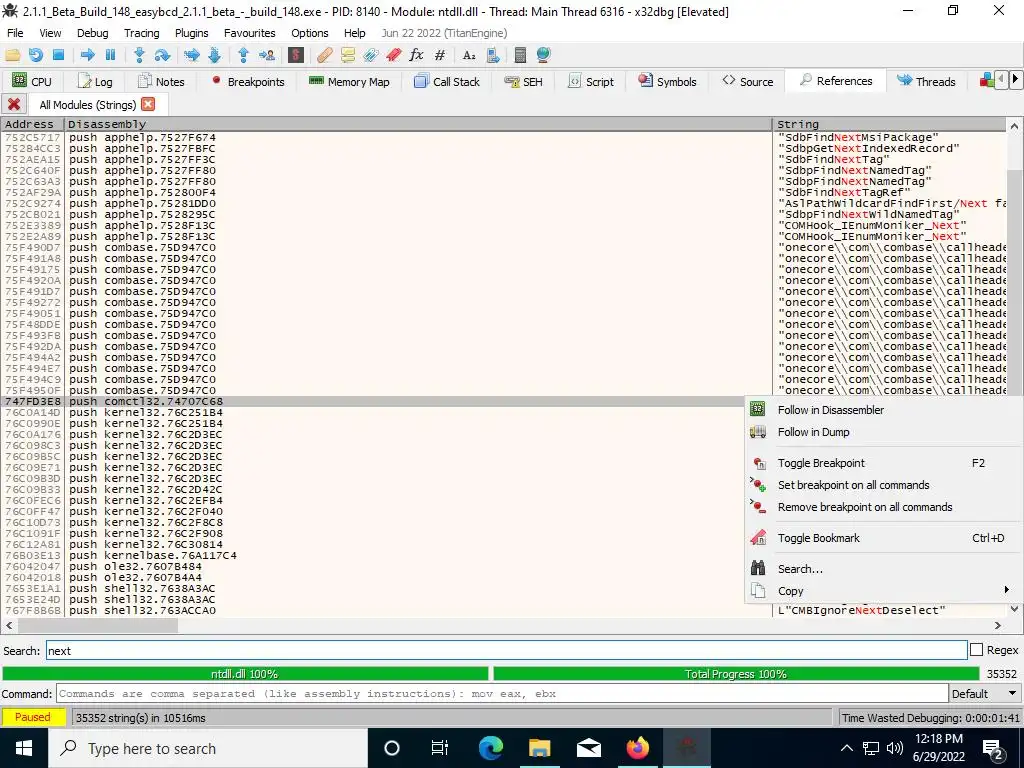Screen dimensions: 1024x768
Task: Click the Execute till return up-arrow icon
Action: [243, 56]
